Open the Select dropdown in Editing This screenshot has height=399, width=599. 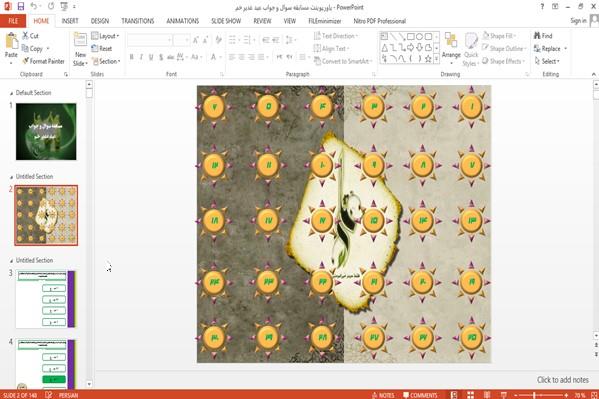pyautogui.click(x=547, y=61)
